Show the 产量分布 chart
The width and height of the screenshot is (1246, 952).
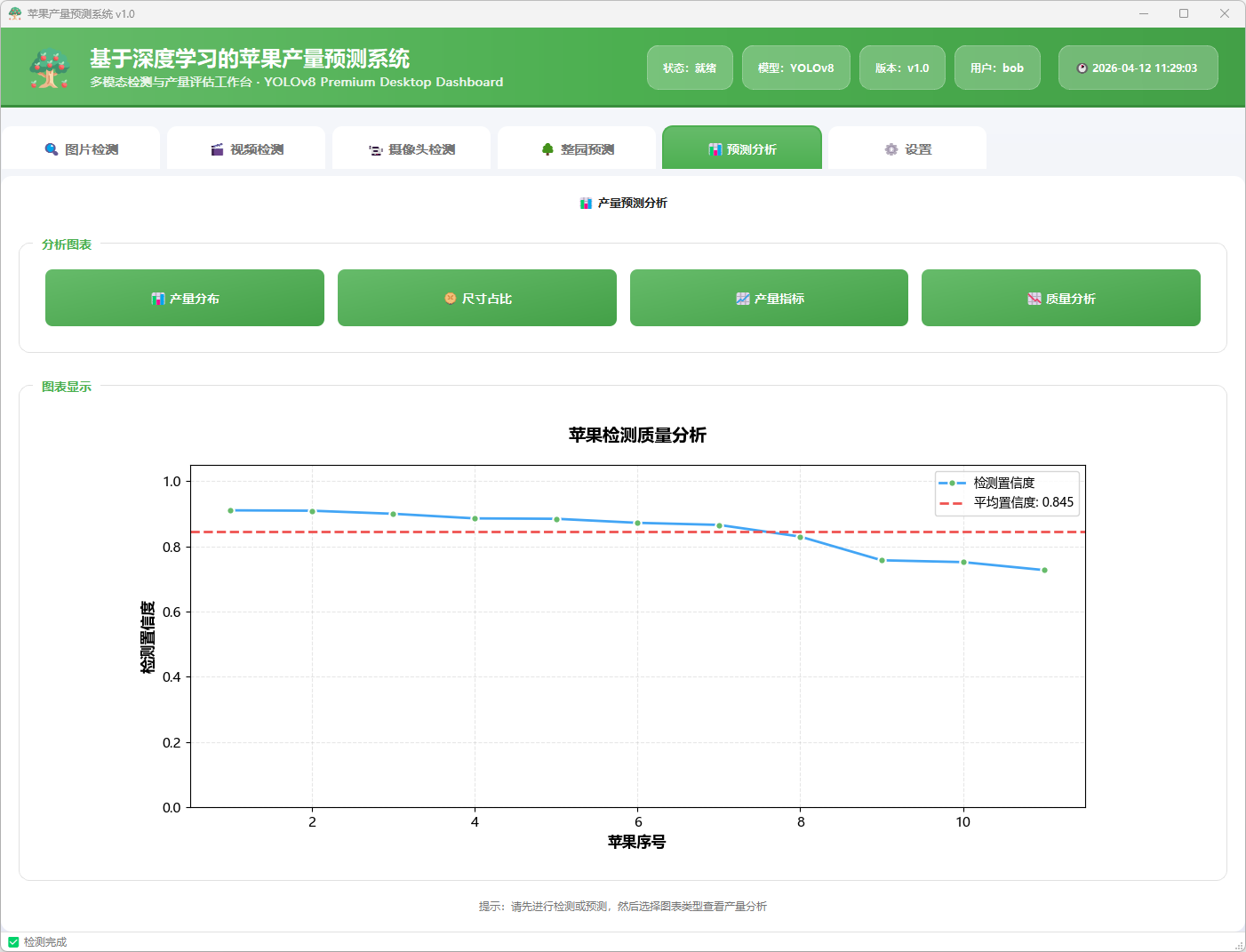(x=185, y=299)
